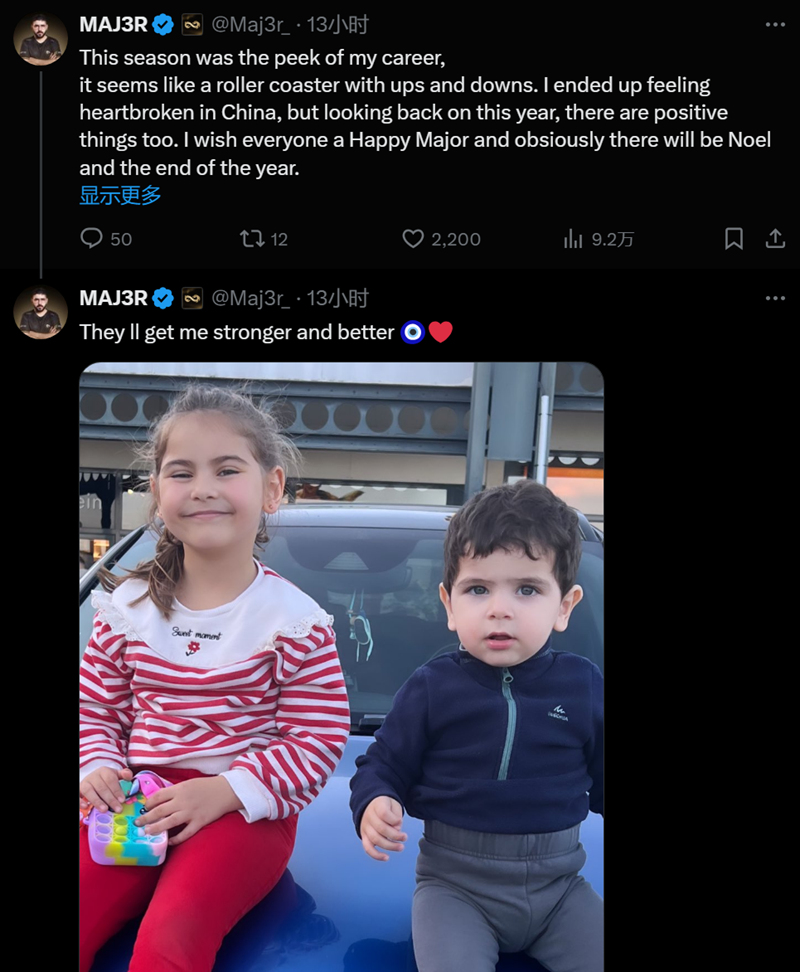Image resolution: width=800 pixels, height=972 pixels.
Task: Expand the tweet with 显示更多
Action: point(120,195)
